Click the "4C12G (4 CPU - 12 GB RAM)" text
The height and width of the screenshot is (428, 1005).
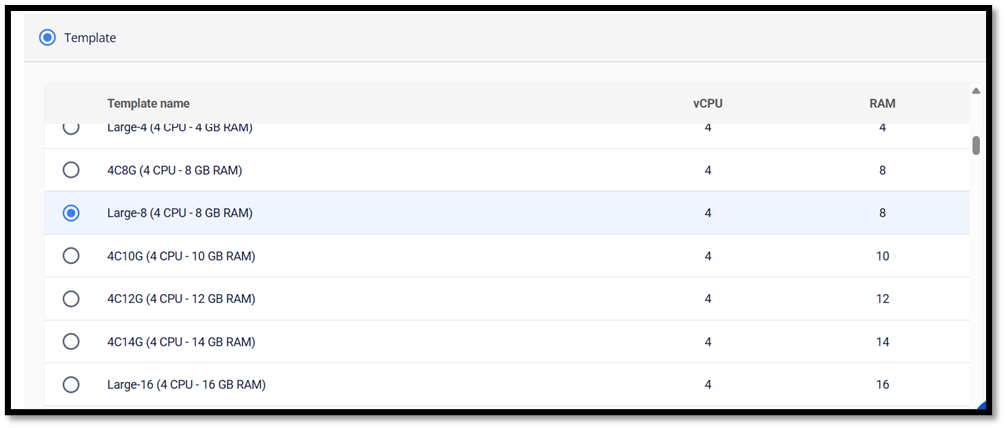181,299
